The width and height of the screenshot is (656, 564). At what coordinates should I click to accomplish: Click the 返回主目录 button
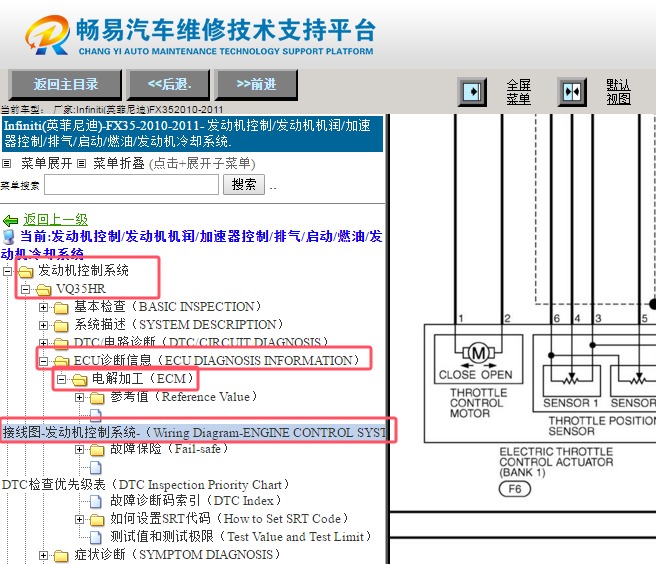[x=65, y=85]
